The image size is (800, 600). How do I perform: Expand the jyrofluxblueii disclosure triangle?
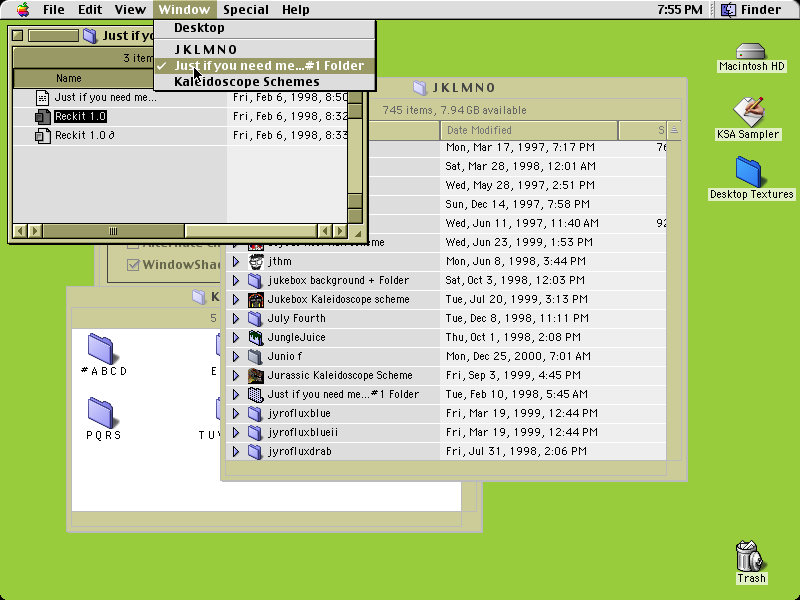point(236,433)
